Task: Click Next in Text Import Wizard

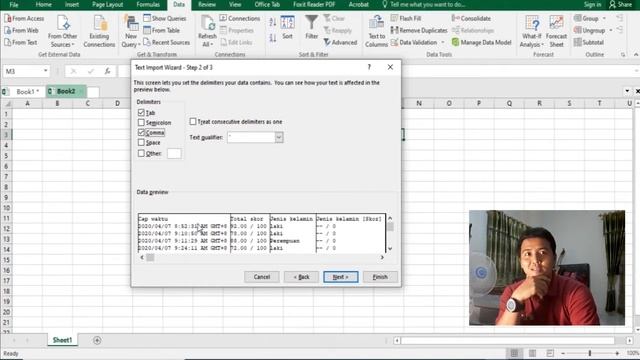Action: pos(340,277)
